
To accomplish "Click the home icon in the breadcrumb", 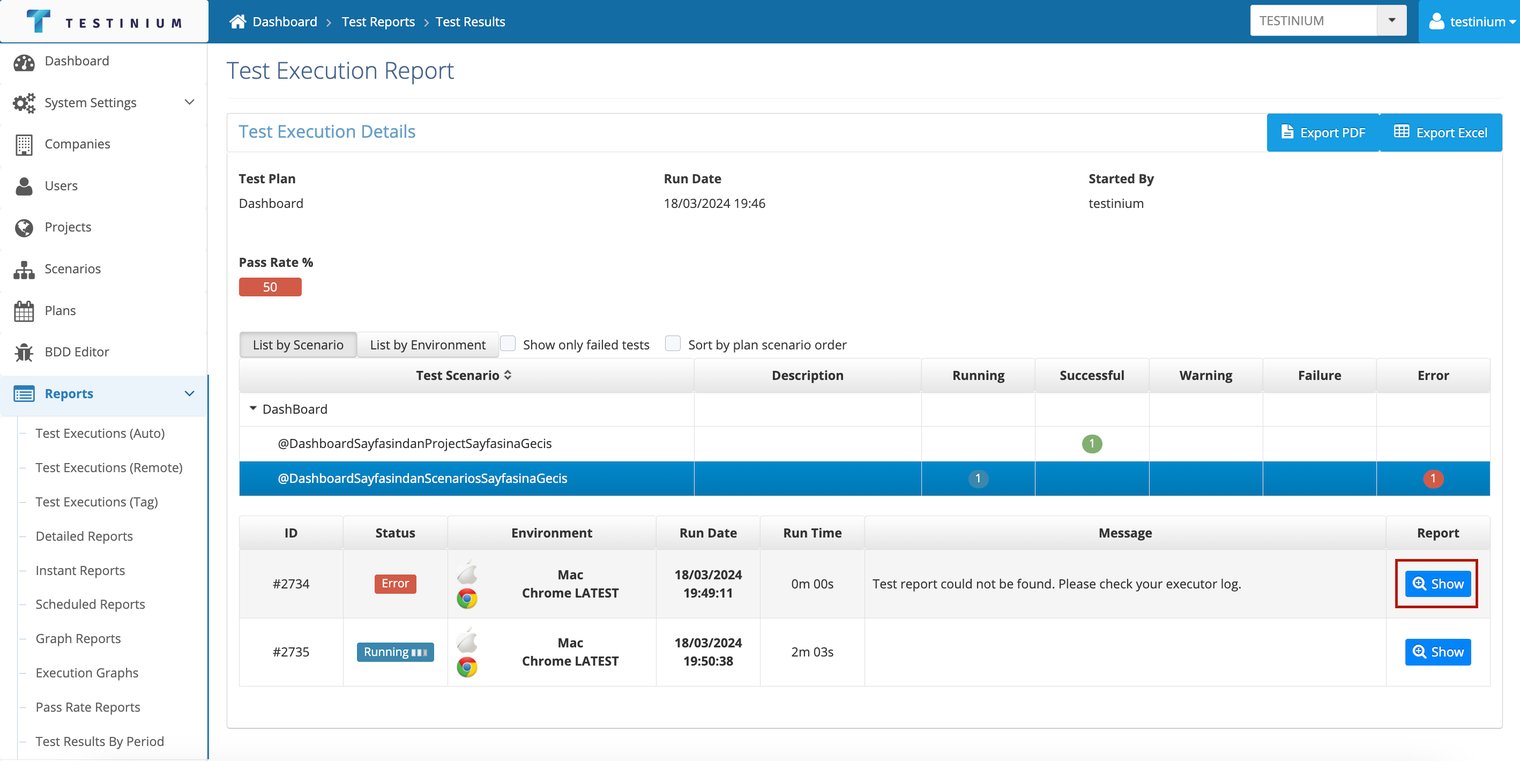I will point(238,21).
